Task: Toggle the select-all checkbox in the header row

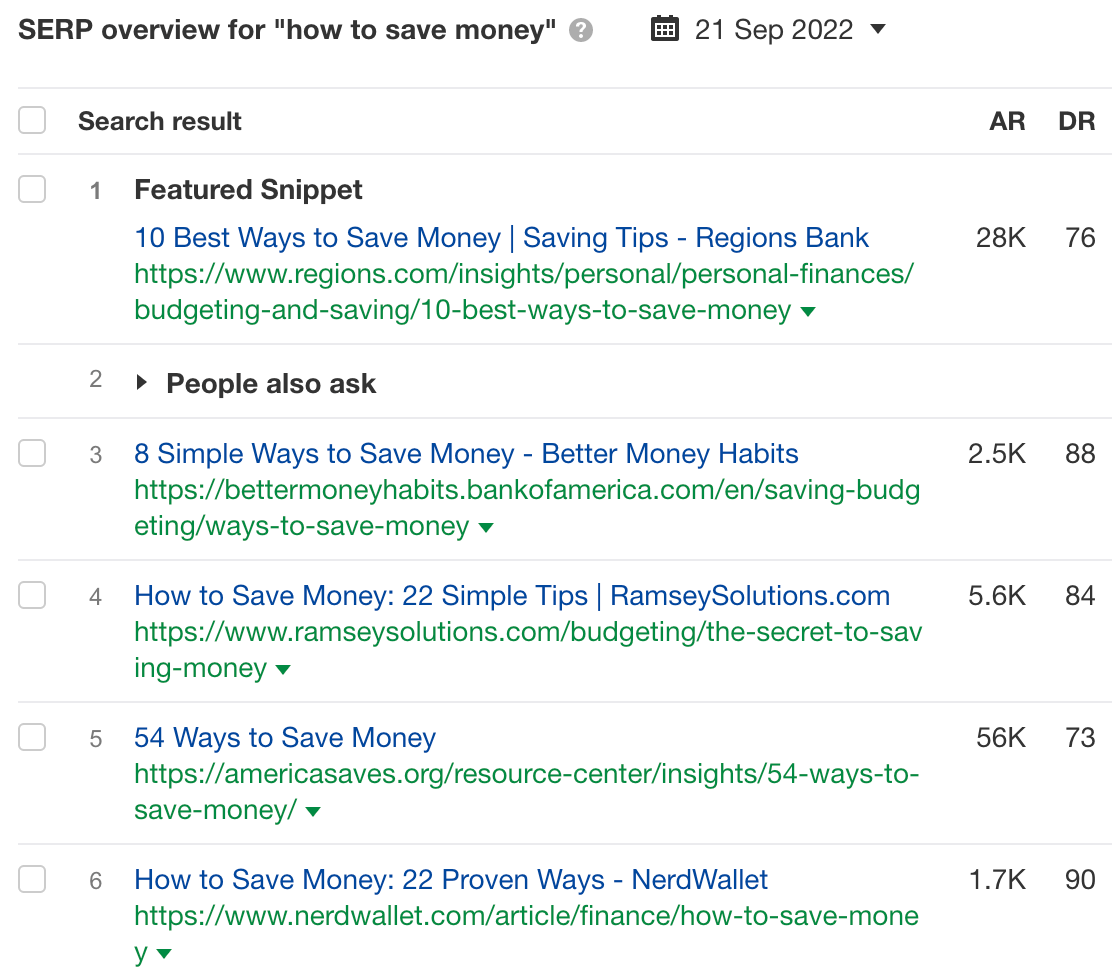Action: click(32, 119)
